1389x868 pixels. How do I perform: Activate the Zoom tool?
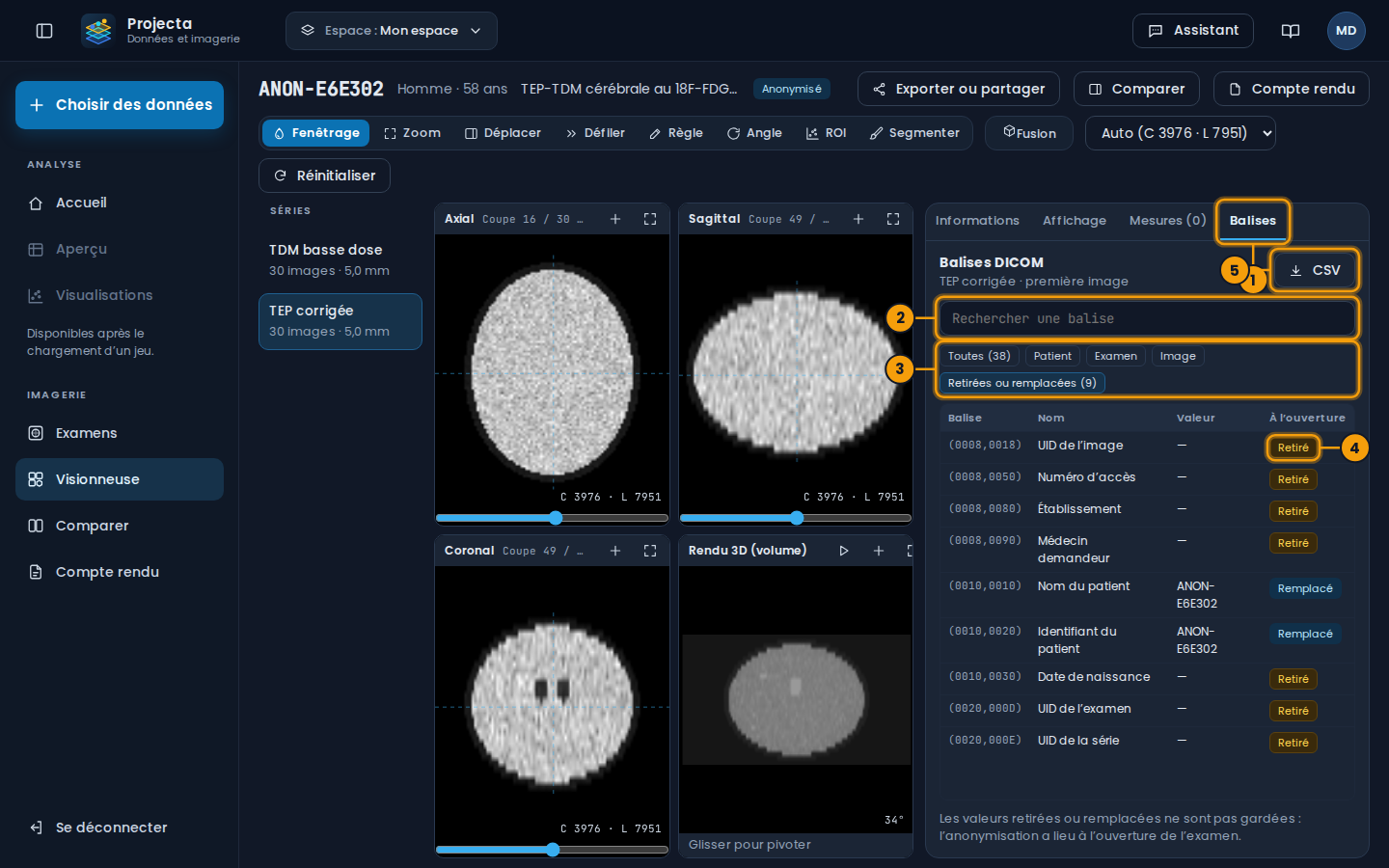pyautogui.click(x=413, y=133)
